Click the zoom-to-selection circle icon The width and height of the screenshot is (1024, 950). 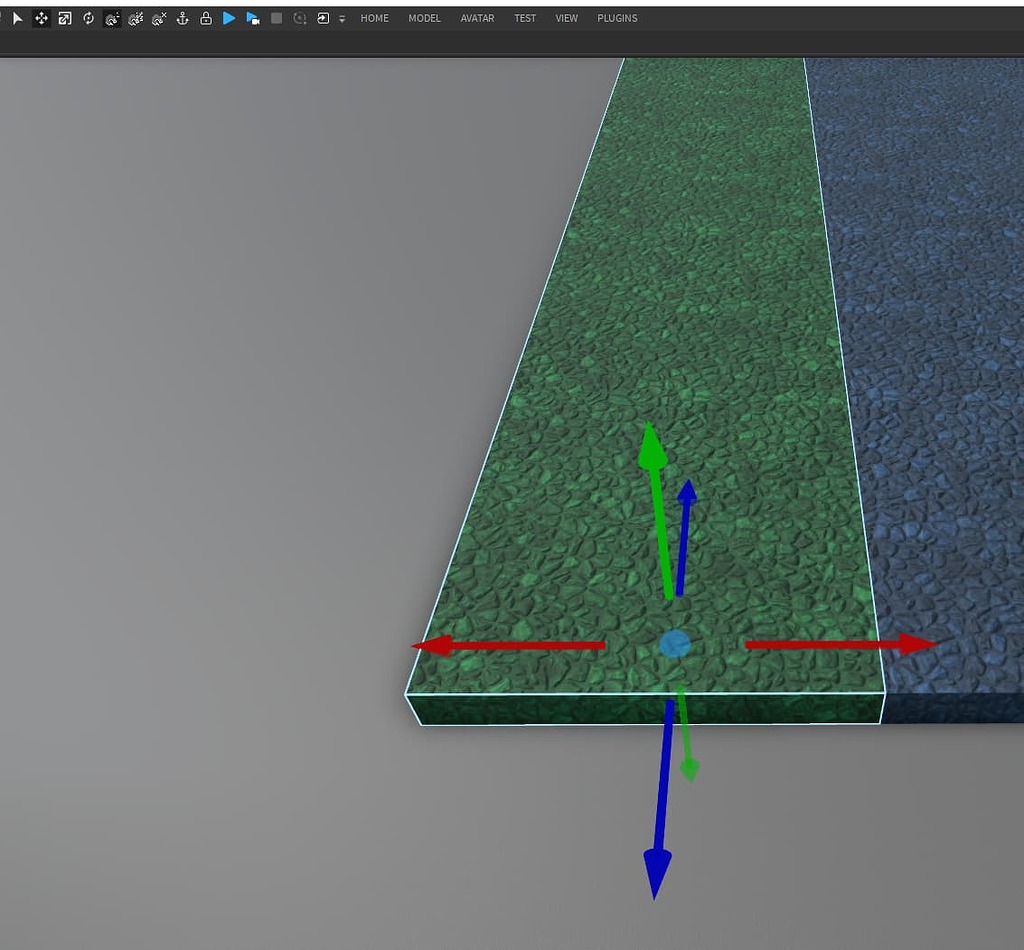tap(300, 18)
